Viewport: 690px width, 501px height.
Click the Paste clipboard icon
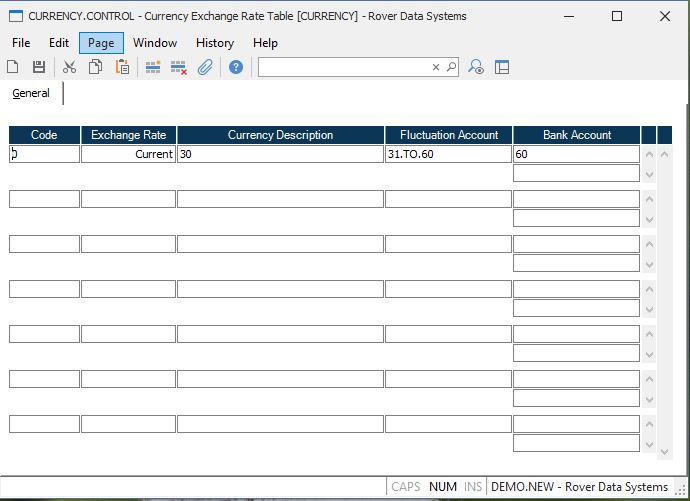tap(122, 67)
